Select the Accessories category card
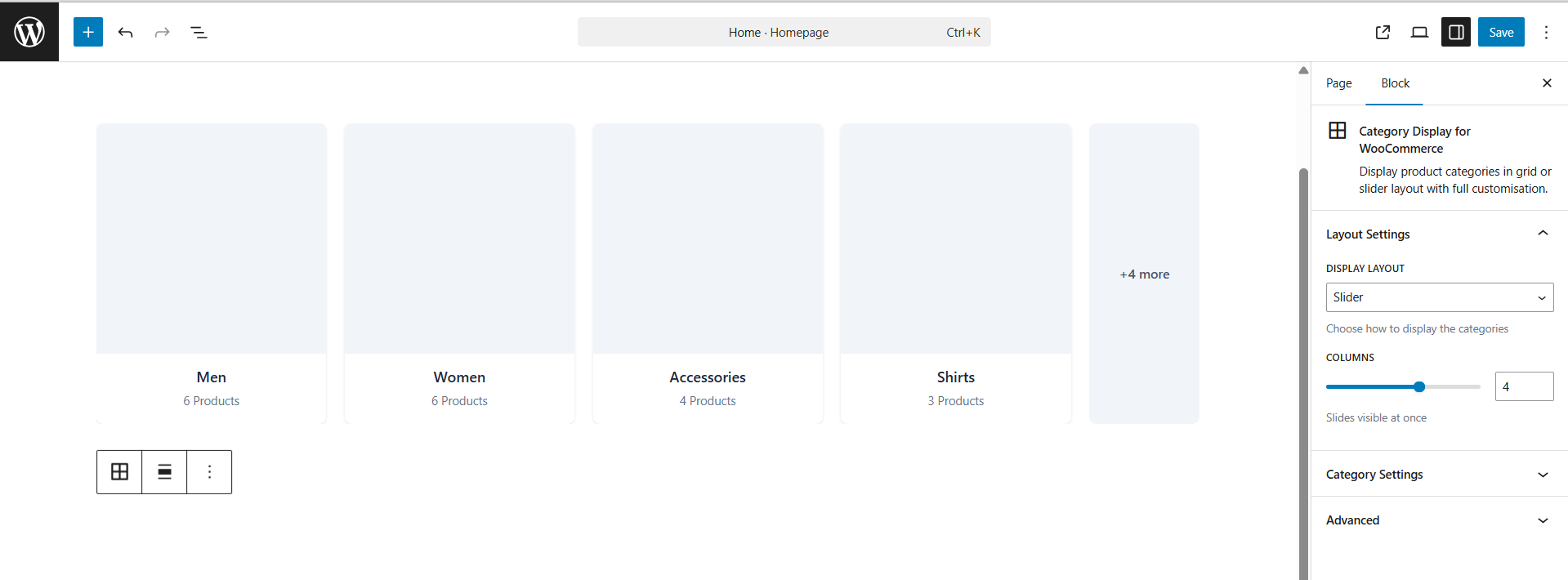The height and width of the screenshot is (580, 1568). tap(708, 274)
